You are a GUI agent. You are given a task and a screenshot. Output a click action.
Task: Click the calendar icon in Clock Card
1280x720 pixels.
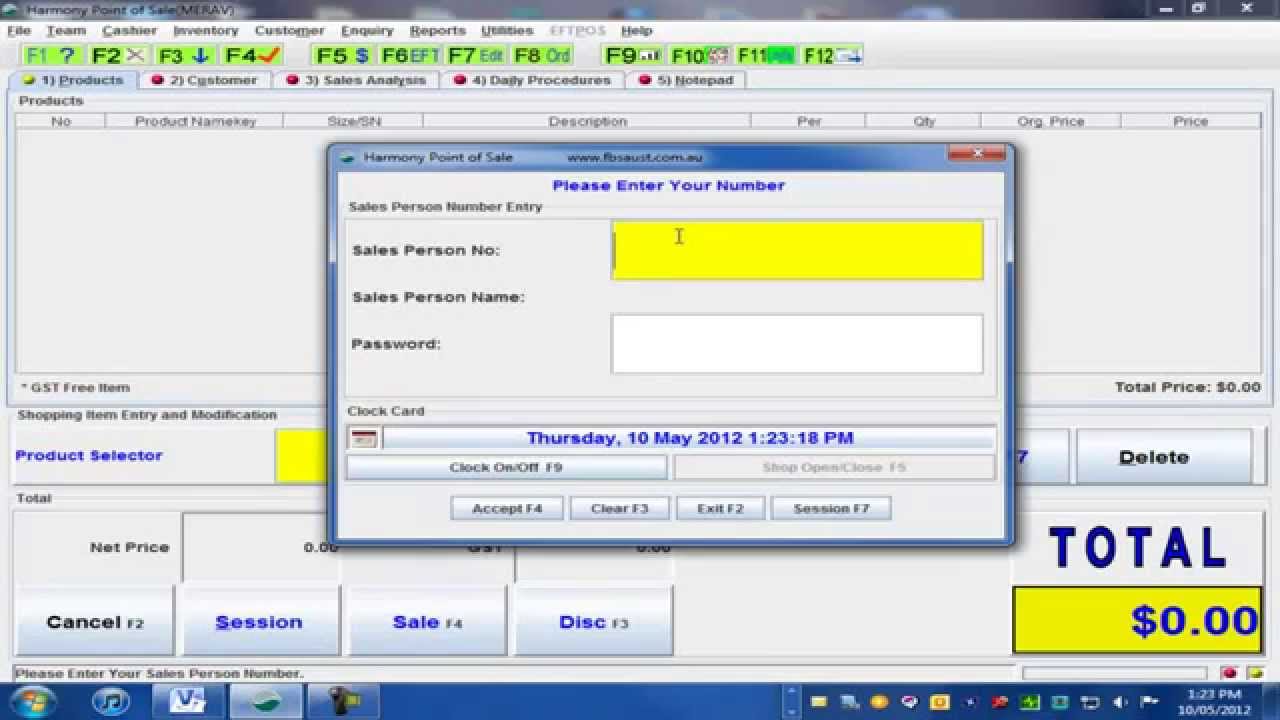[x=363, y=438]
